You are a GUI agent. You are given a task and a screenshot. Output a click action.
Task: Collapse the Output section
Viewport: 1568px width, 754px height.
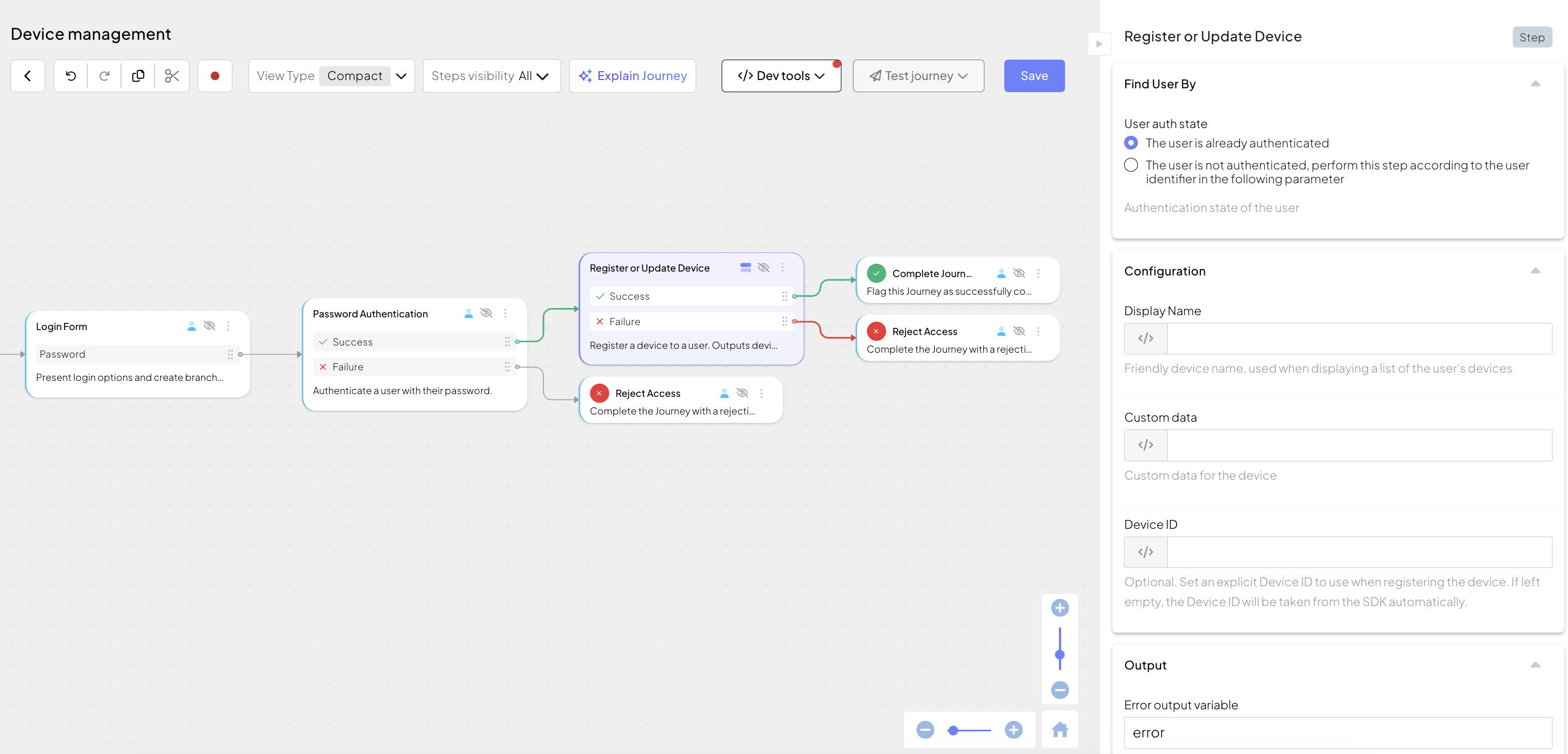[x=1535, y=665]
